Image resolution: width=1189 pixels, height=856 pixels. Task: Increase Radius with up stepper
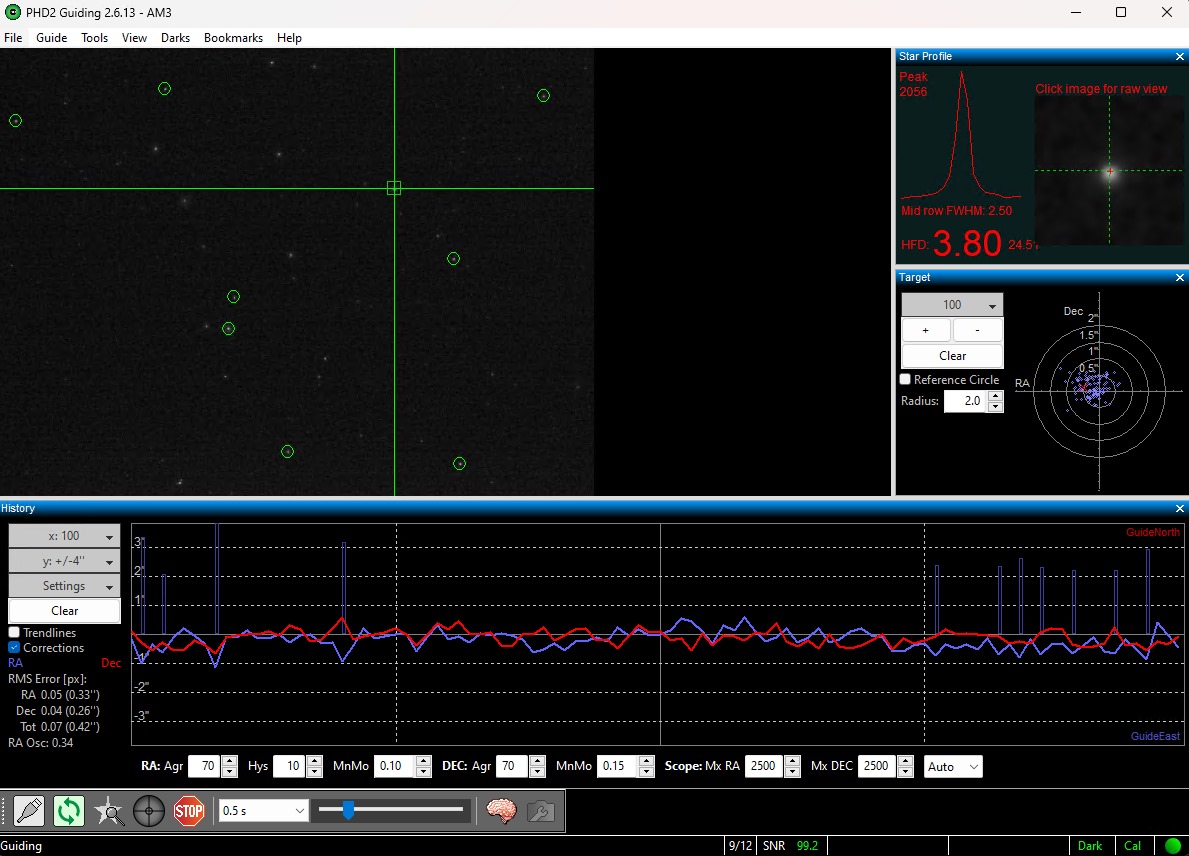(996, 396)
